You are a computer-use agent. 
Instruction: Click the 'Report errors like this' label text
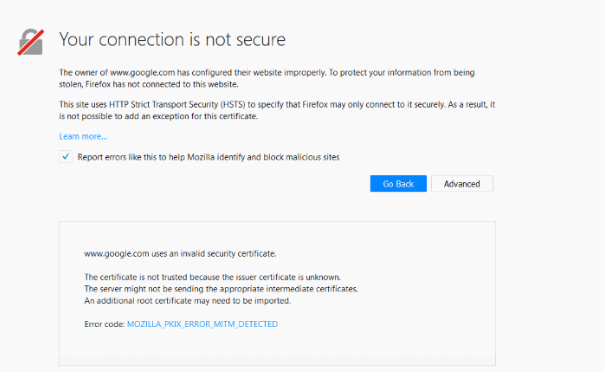[208, 157]
